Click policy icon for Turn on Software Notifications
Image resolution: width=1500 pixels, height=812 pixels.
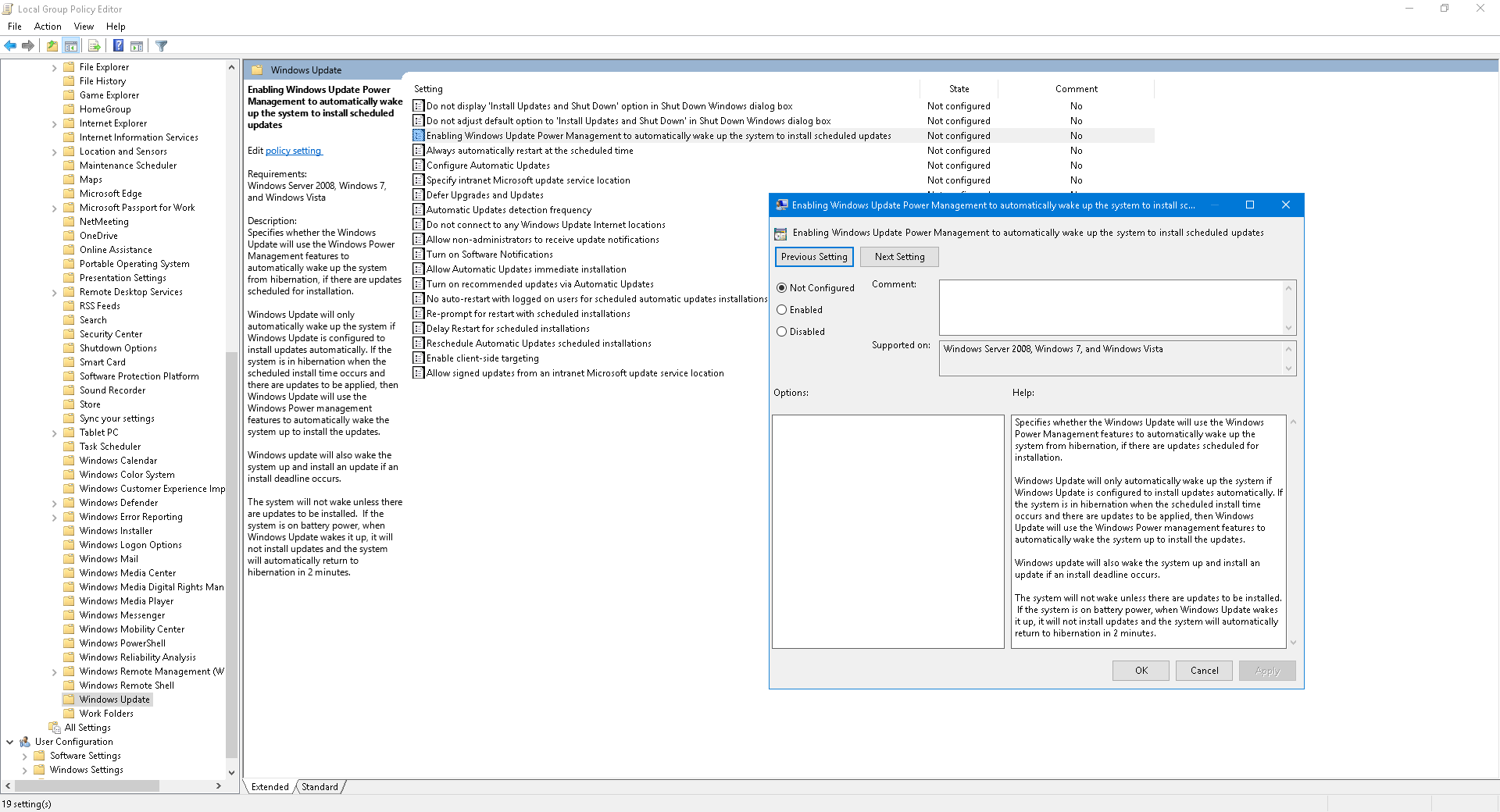coord(419,255)
